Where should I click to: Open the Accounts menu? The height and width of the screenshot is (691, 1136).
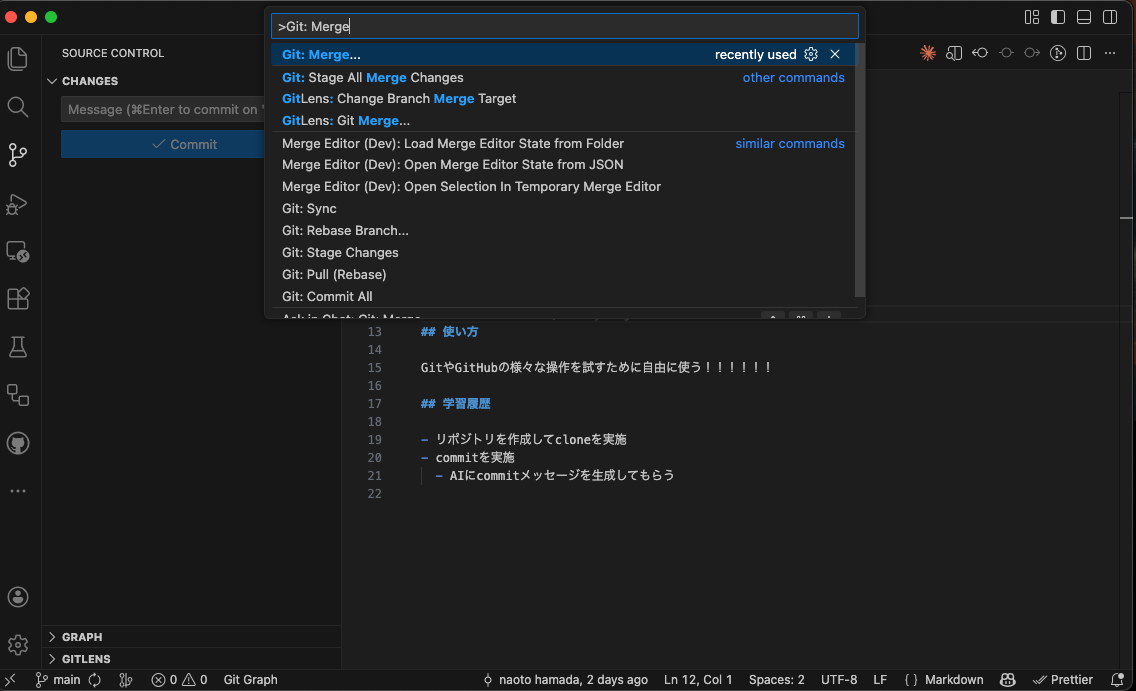(x=18, y=597)
